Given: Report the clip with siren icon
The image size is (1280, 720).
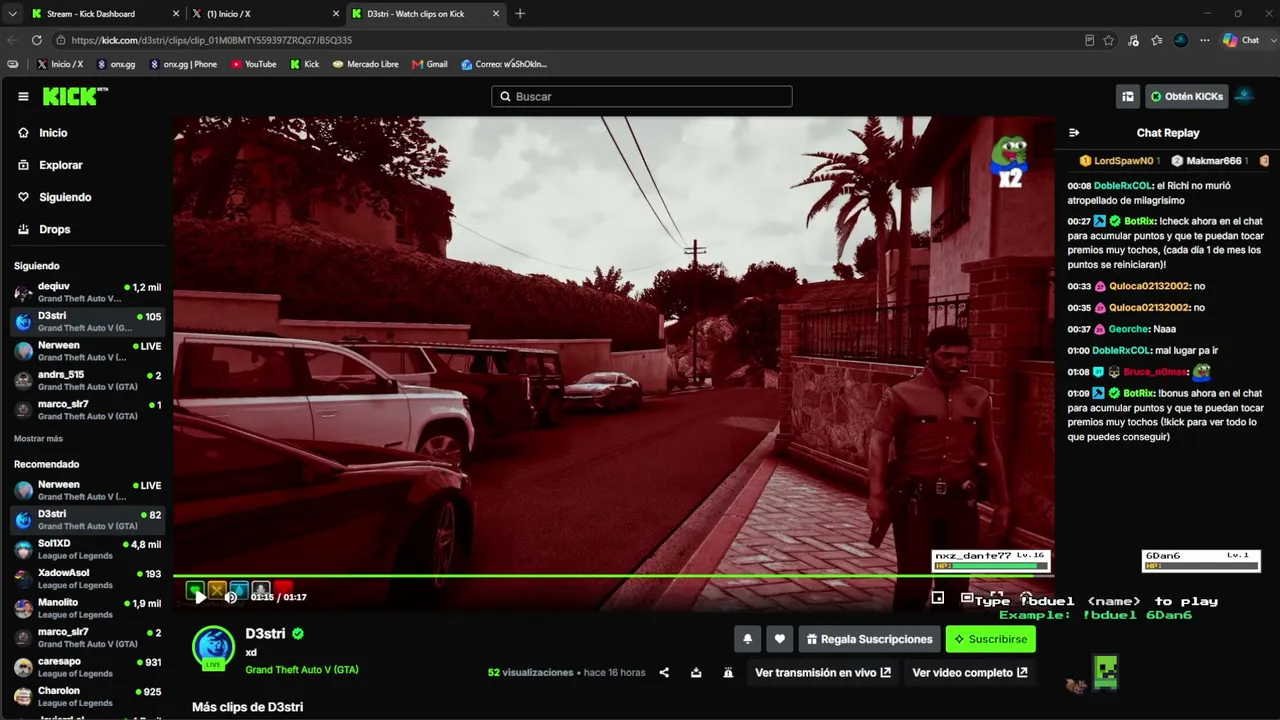Looking at the screenshot, I should click(x=728, y=673).
